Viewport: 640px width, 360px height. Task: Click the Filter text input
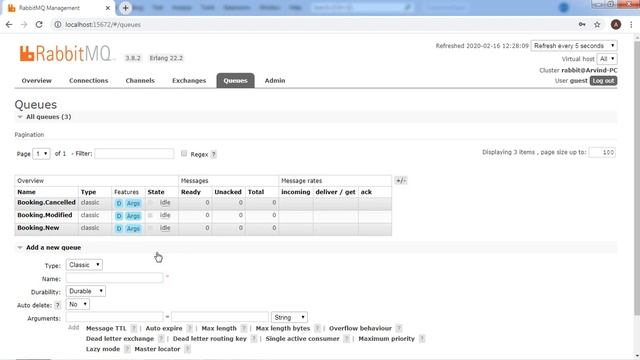(134, 153)
